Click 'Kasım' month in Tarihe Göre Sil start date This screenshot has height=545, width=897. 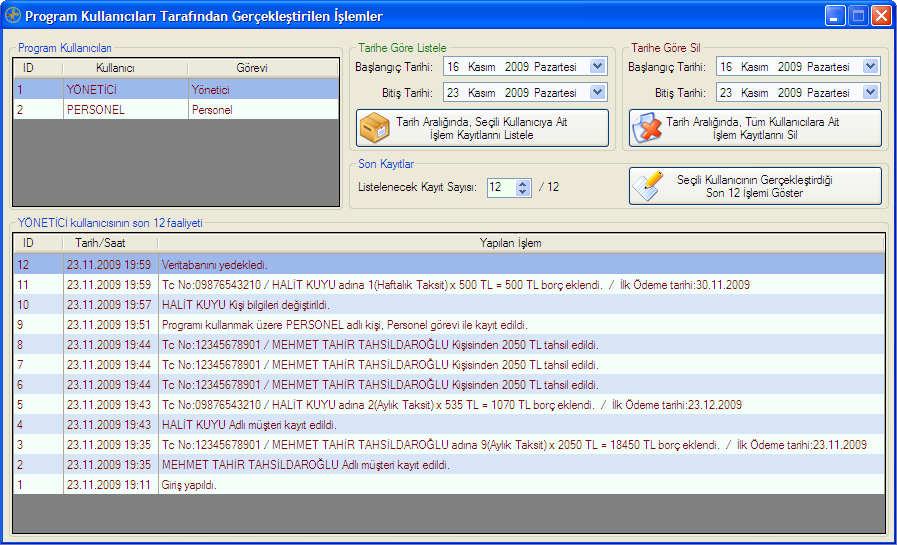pos(755,67)
